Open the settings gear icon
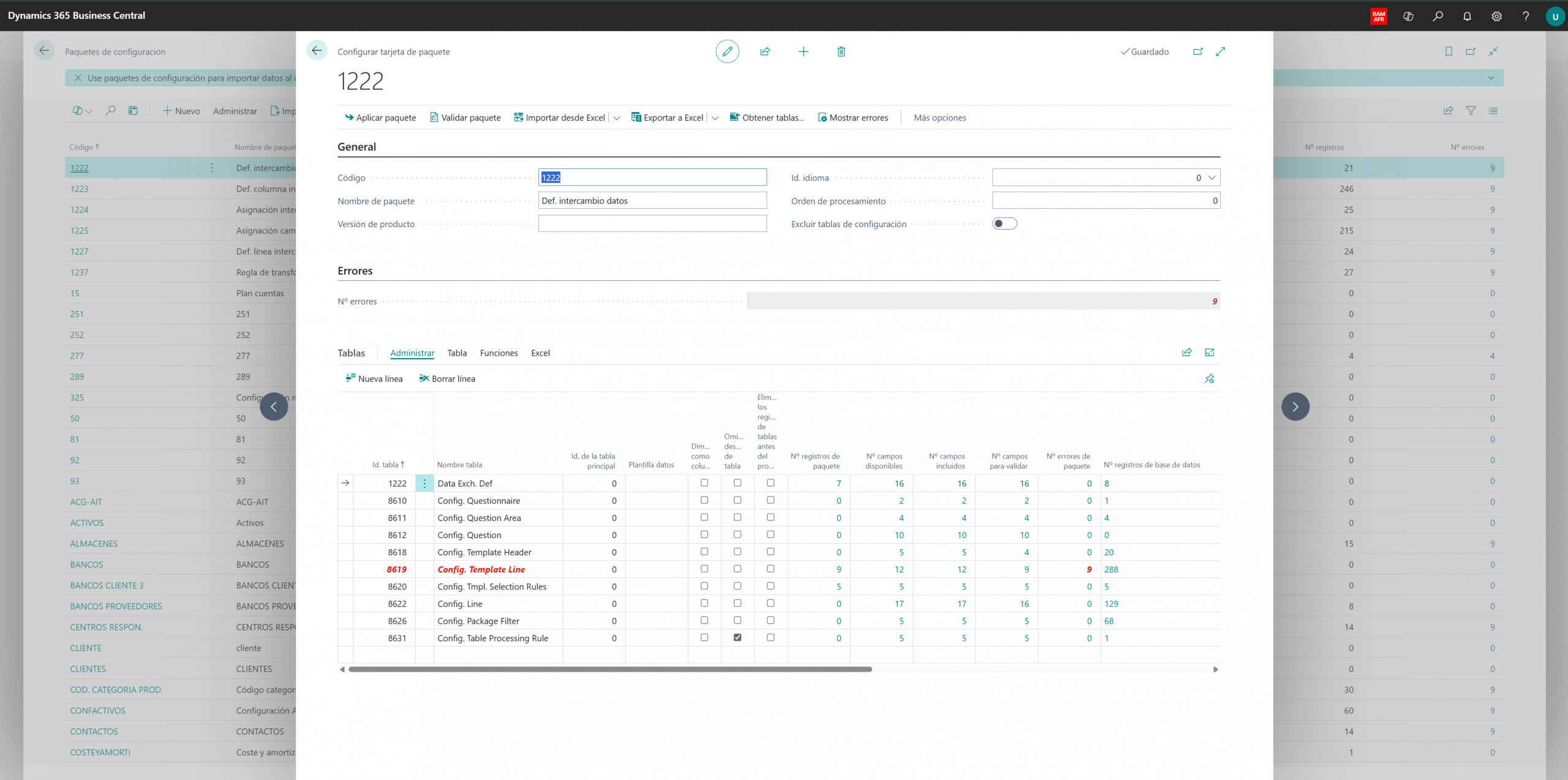The height and width of the screenshot is (780, 1568). pyautogui.click(x=1496, y=16)
